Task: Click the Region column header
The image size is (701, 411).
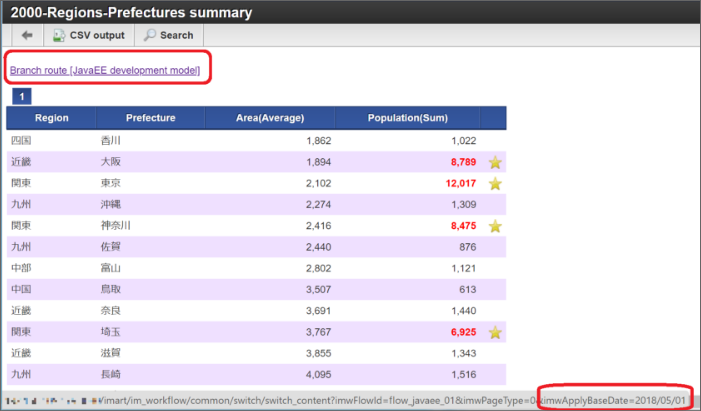Action: [x=51, y=118]
